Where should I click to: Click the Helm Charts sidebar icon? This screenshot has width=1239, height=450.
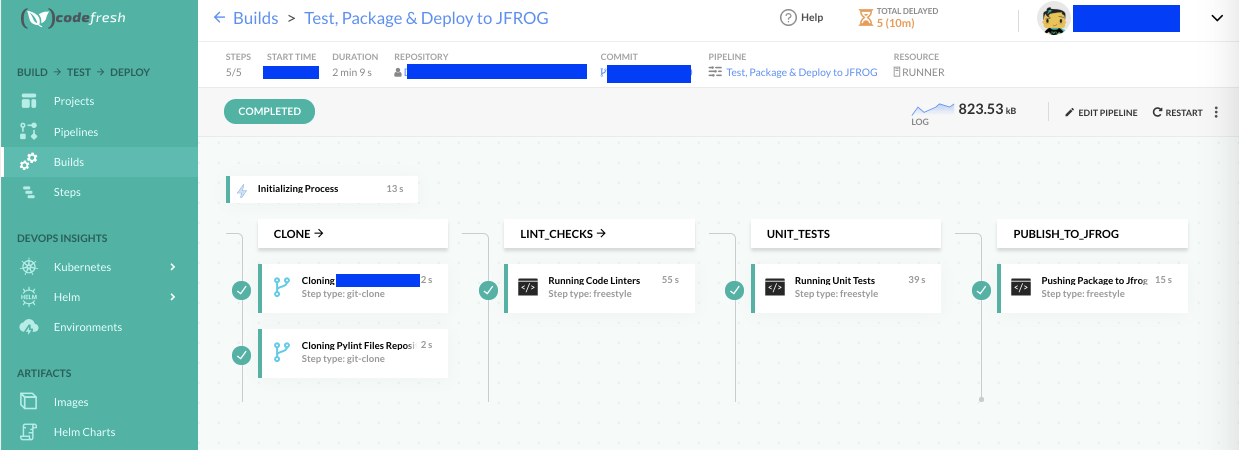(29, 432)
